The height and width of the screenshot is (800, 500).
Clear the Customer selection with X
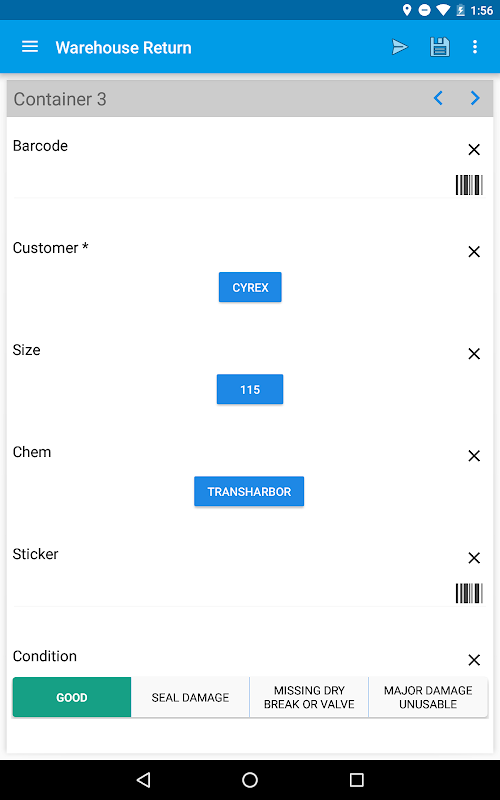474,252
